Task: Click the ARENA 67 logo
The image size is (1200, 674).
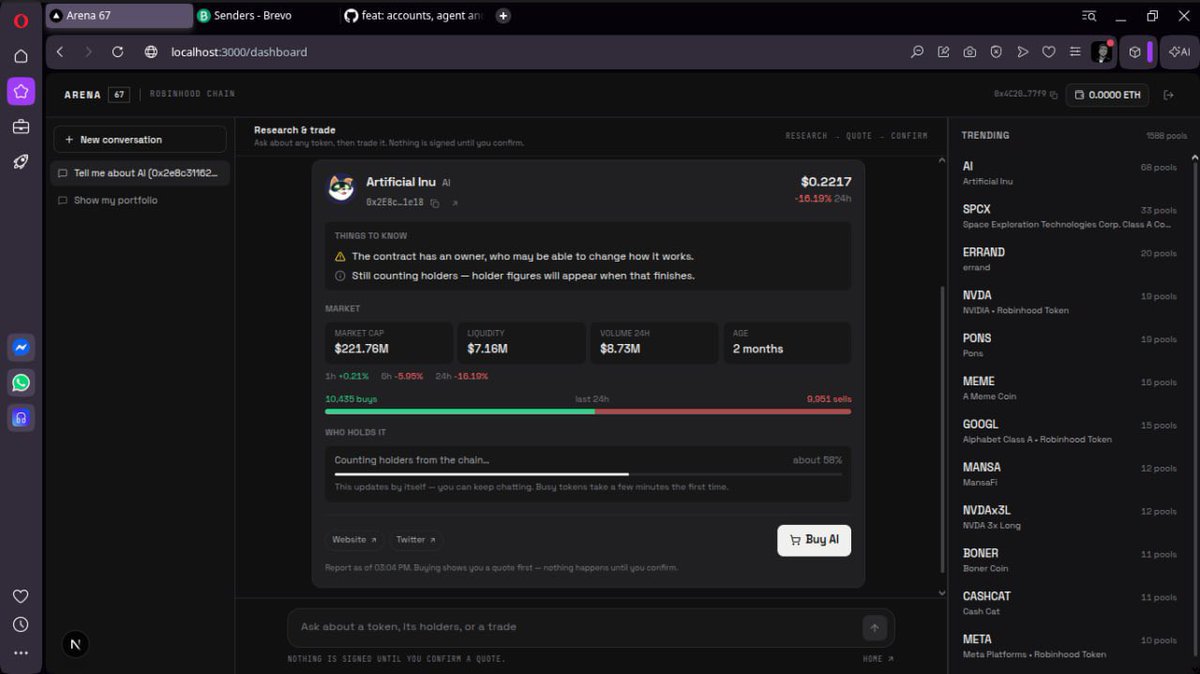Action: pos(97,95)
